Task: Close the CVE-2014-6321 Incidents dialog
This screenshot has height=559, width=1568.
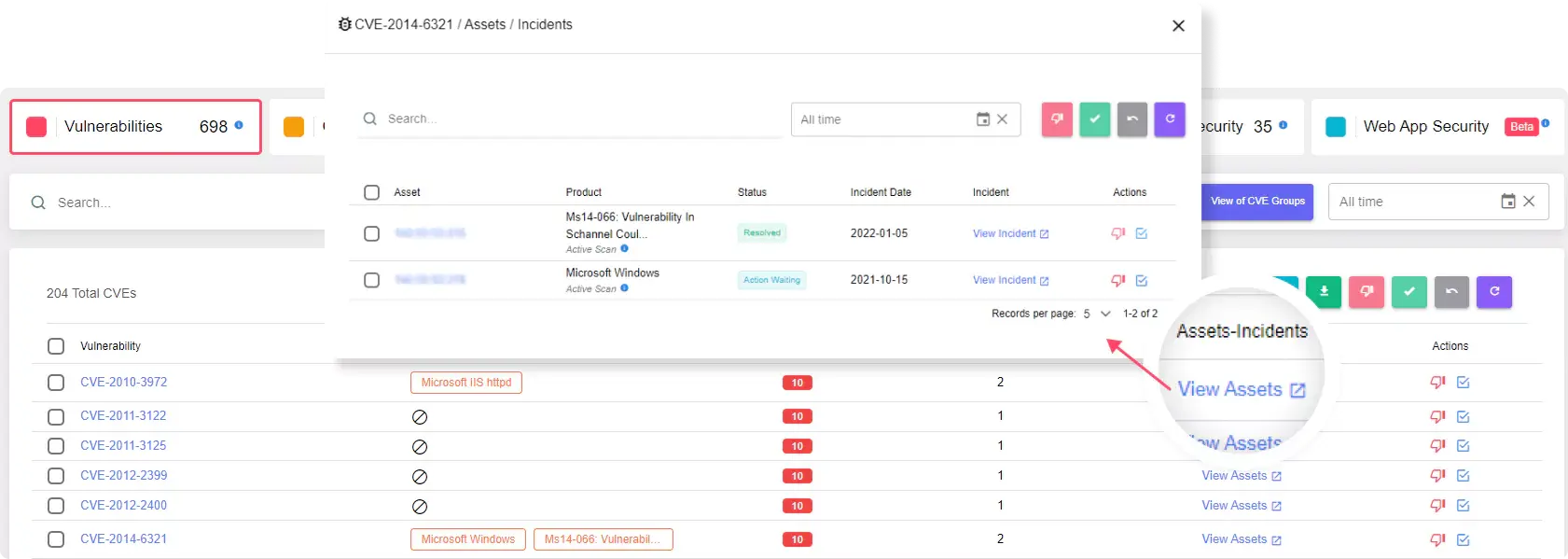Action: [x=1178, y=26]
